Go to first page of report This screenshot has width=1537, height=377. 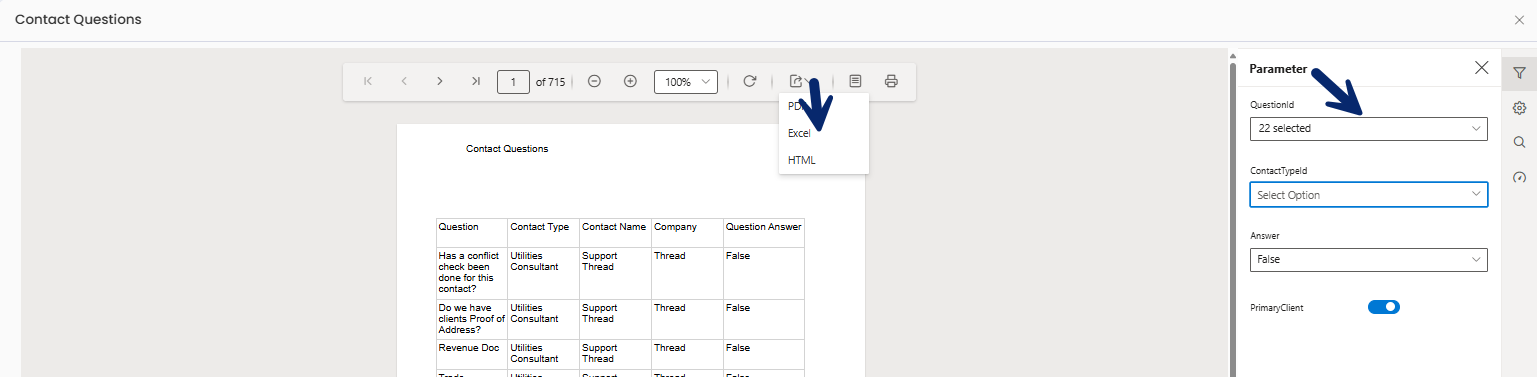coord(368,81)
